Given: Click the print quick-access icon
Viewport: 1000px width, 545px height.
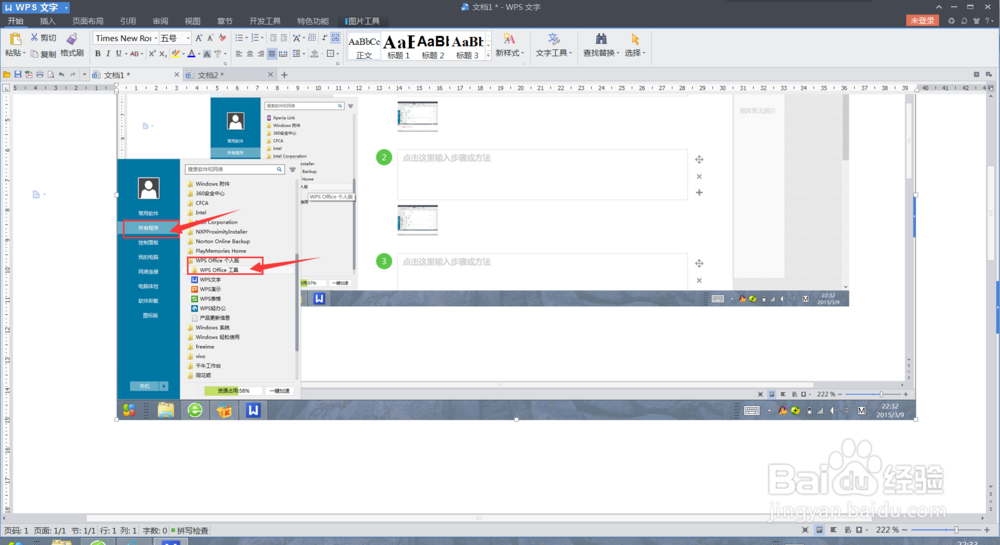Looking at the screenshot, I should 40,75.
